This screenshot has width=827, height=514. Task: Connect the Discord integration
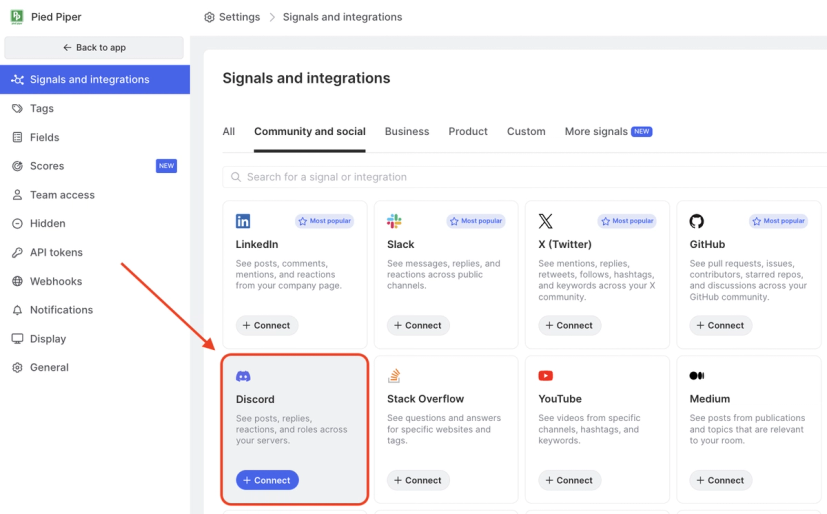267,480
